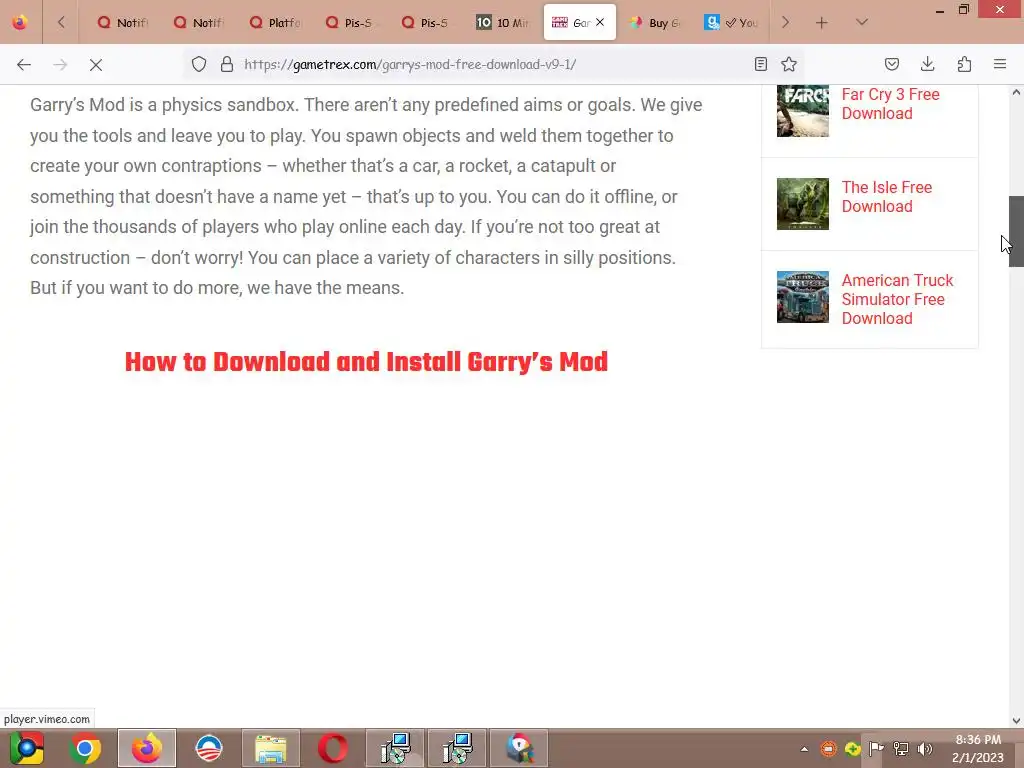Switch to the second Notif tab
Screen dimensions: 1024x768
pos(199,23)
